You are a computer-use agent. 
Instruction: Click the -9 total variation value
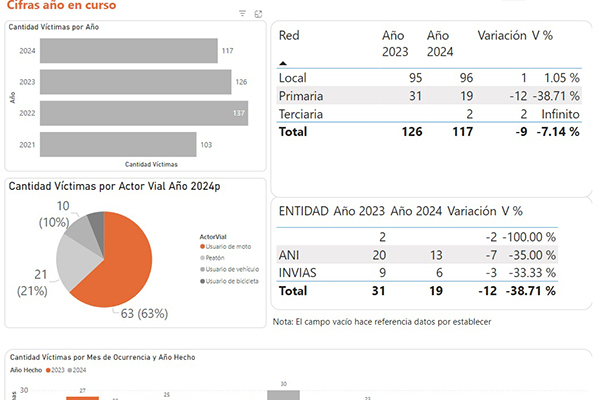(521, 132)
